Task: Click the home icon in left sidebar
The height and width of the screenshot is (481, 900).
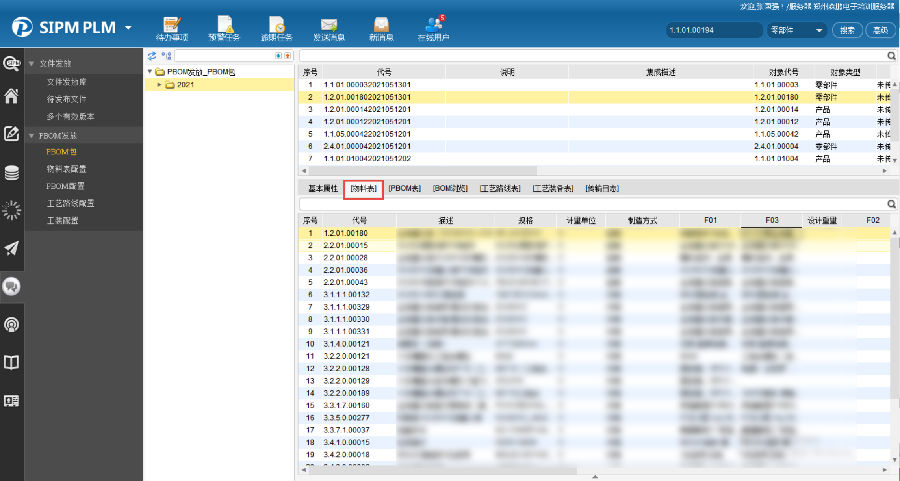Action: [x=12, y=97]
